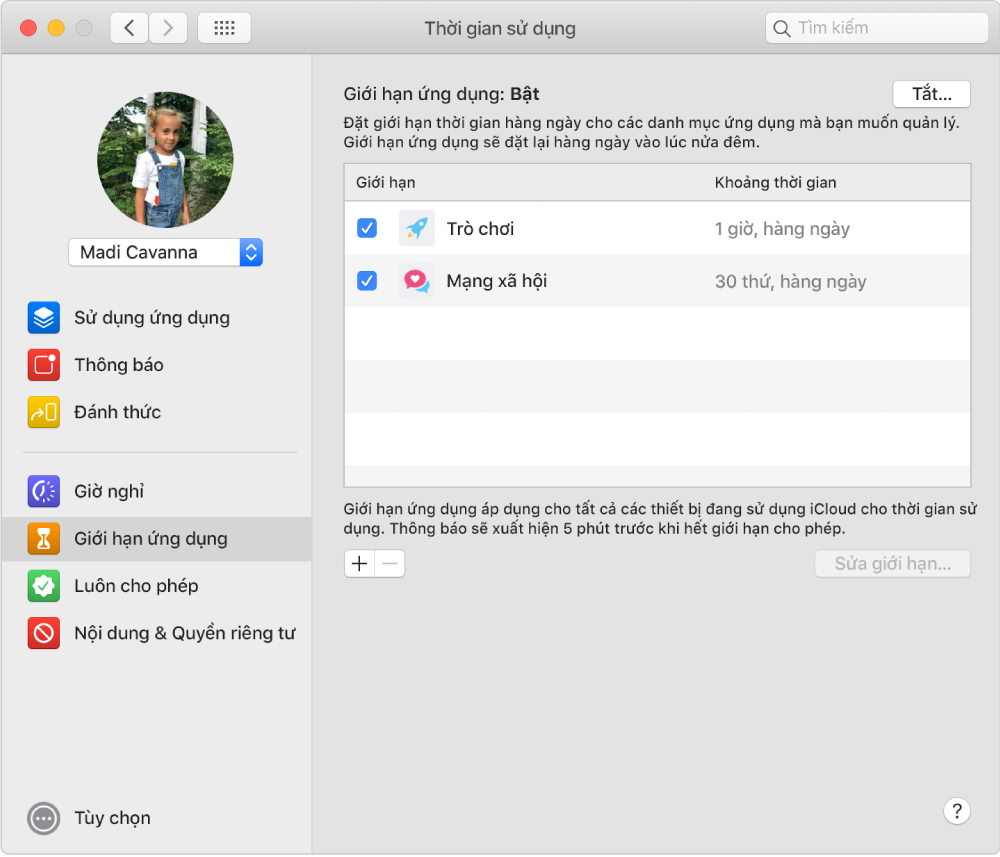Click the Tìm kiếm search field
The height and width of the screenshot is (857, 1000).
[x=876, y=28]
